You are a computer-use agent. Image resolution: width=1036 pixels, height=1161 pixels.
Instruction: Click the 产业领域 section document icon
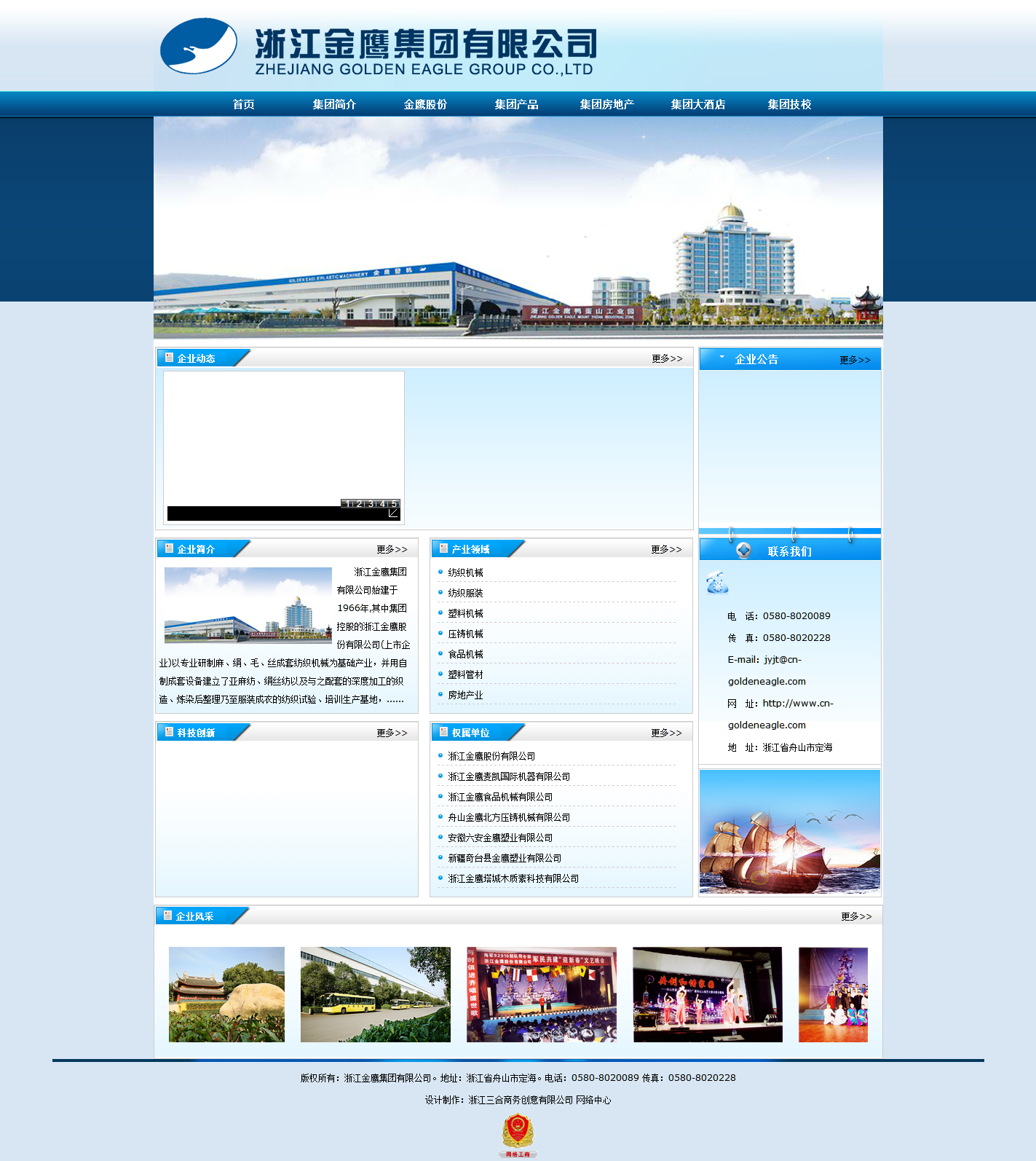[x=443, y=548]
